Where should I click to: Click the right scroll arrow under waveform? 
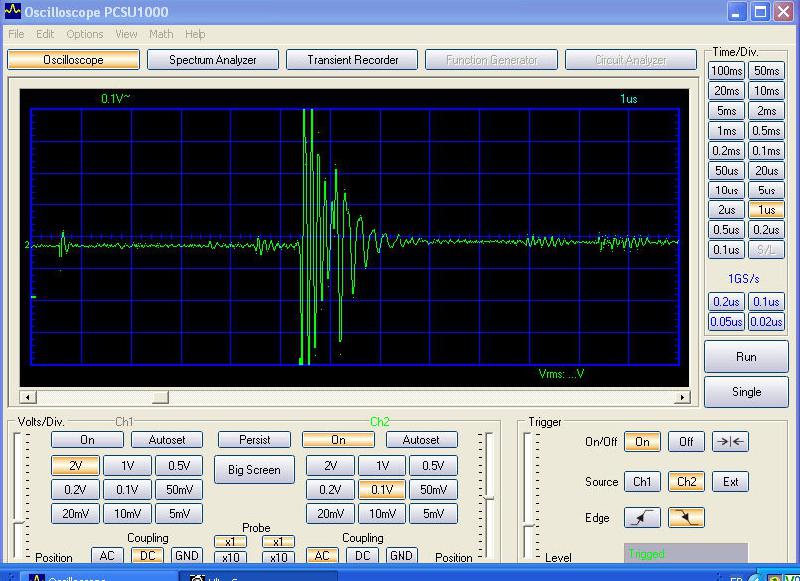(682, 397)
